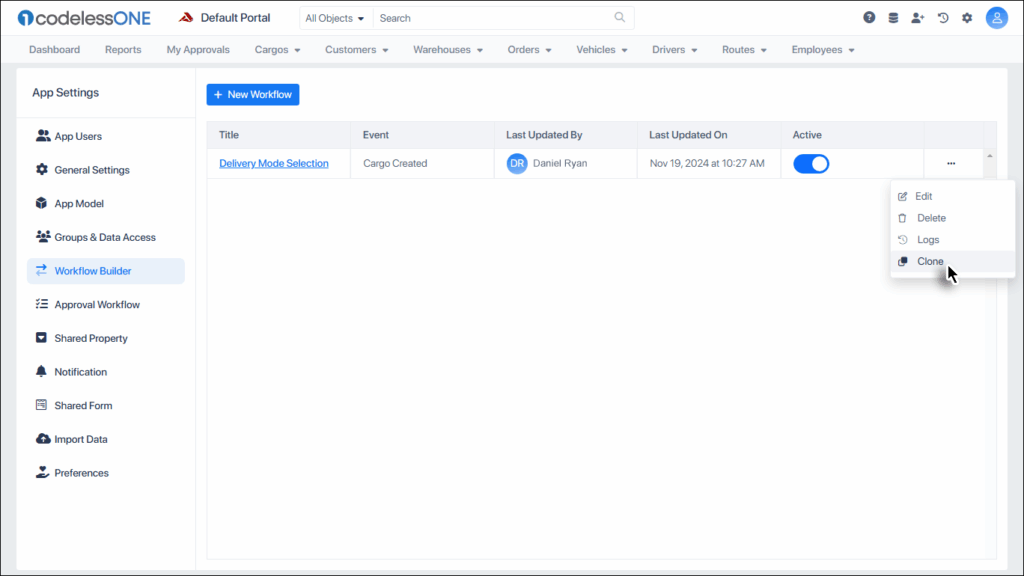The image size is (1024, 576).
Task: Open the All Objects dropdown
Action: coord(335,17)
